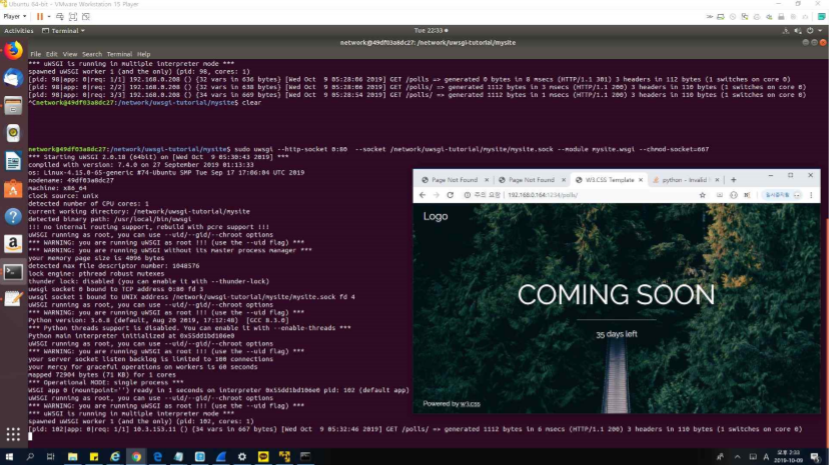
Task: Select the Terminal icon in the dock
Action: coord(13,272)
